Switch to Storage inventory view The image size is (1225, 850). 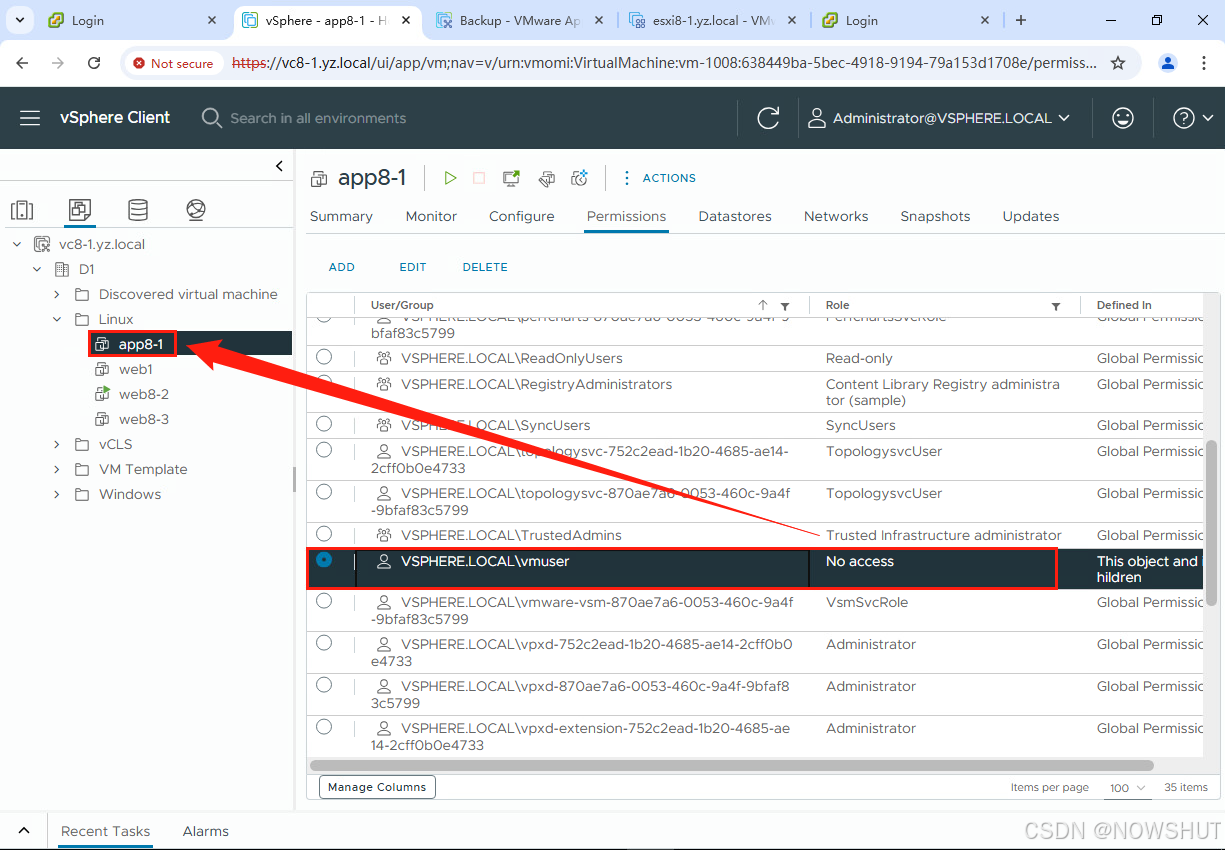pyautogui.click(x=138, y=210)
